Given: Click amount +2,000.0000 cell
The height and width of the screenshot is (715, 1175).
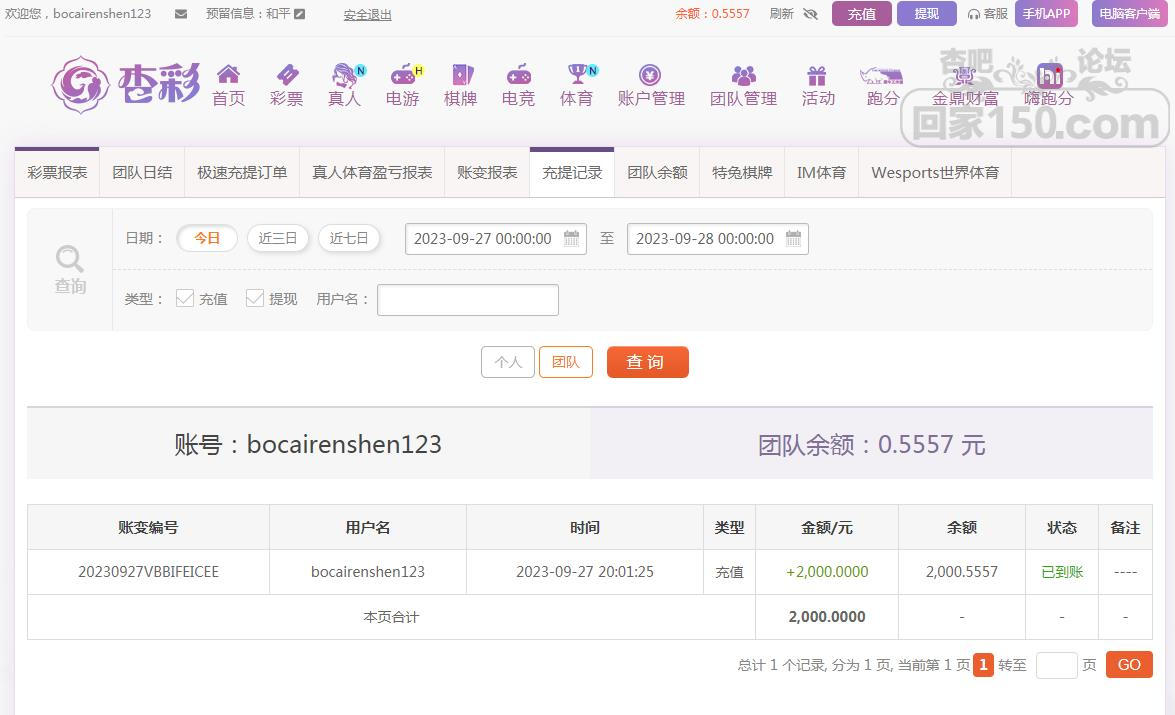Looking at the screenshot, I should click(x=827, y=572).
